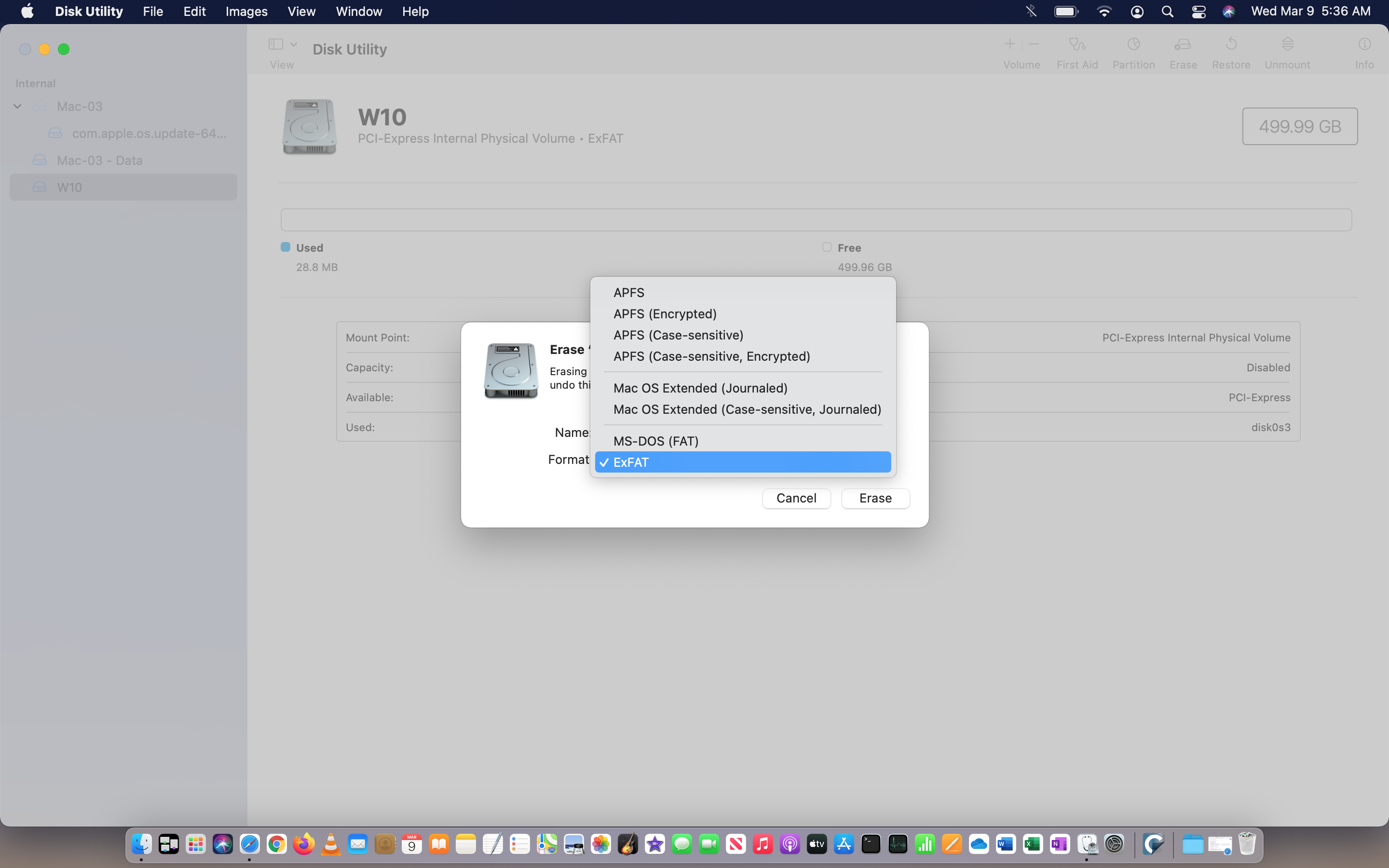The height and width of the screenshot is (868, 1389).
Task: Open the Info toolbar icon
Action: pos(1364,45)
